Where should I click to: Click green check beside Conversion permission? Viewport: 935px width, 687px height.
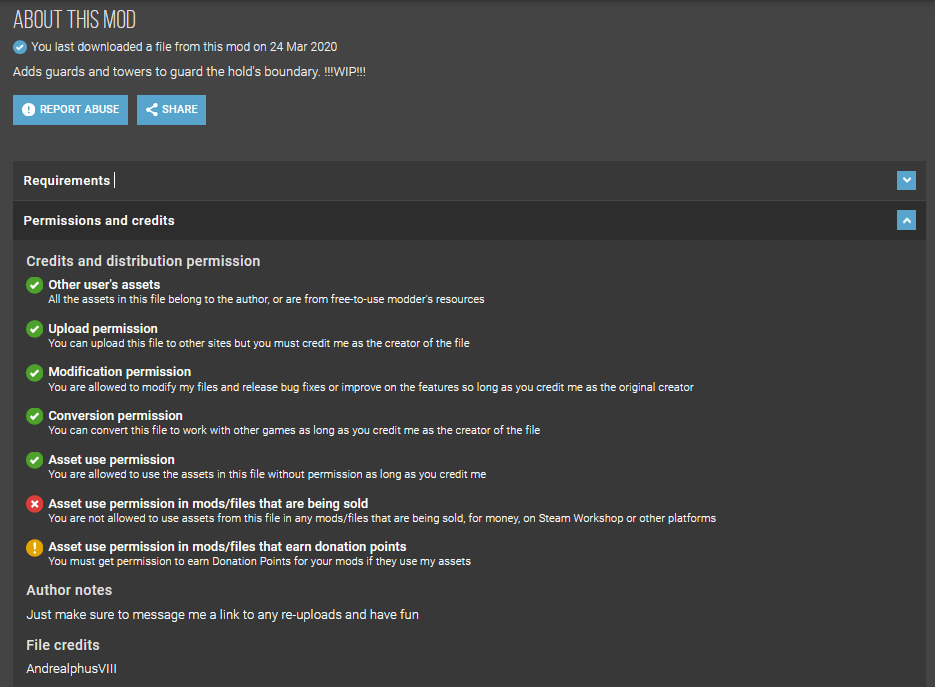tap(35, 416)
